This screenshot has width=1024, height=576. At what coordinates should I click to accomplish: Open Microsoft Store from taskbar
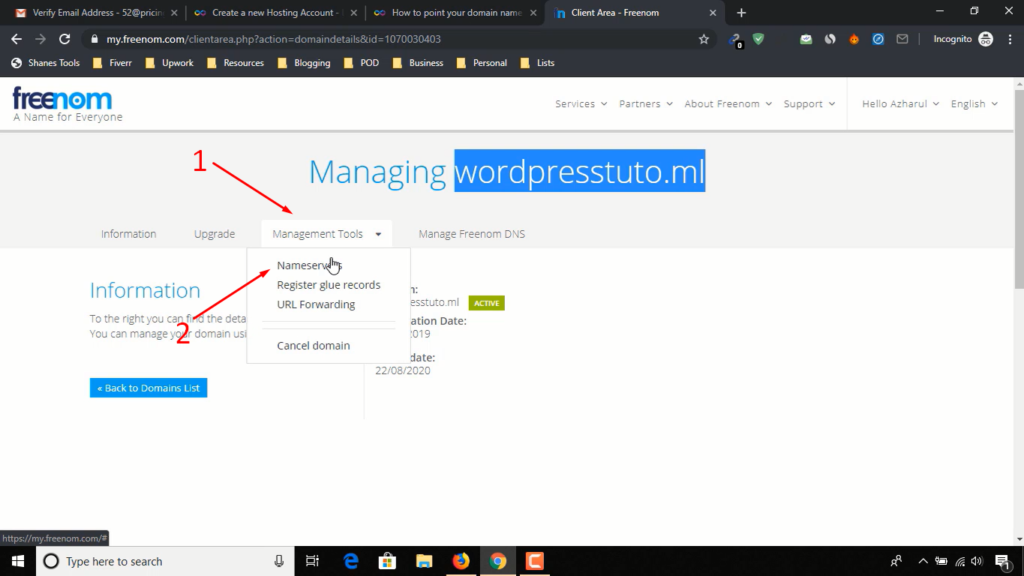coord(387,561)
